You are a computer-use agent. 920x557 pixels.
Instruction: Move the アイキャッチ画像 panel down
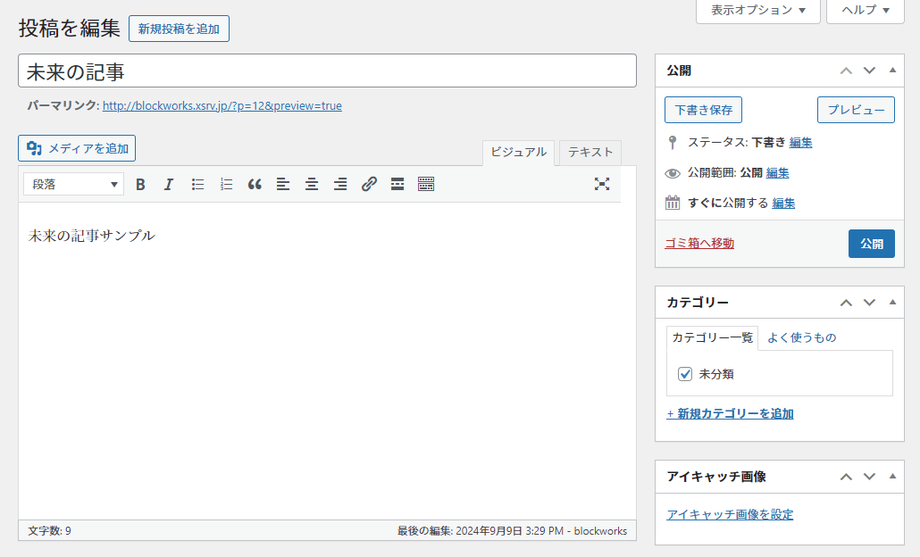click(869, 477)
